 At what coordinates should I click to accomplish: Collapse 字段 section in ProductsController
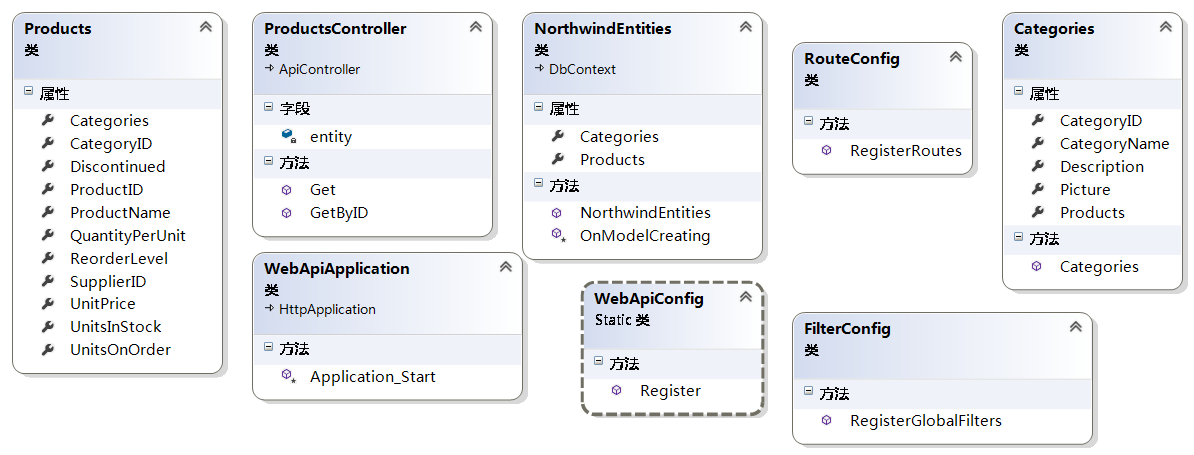point(268,107)
